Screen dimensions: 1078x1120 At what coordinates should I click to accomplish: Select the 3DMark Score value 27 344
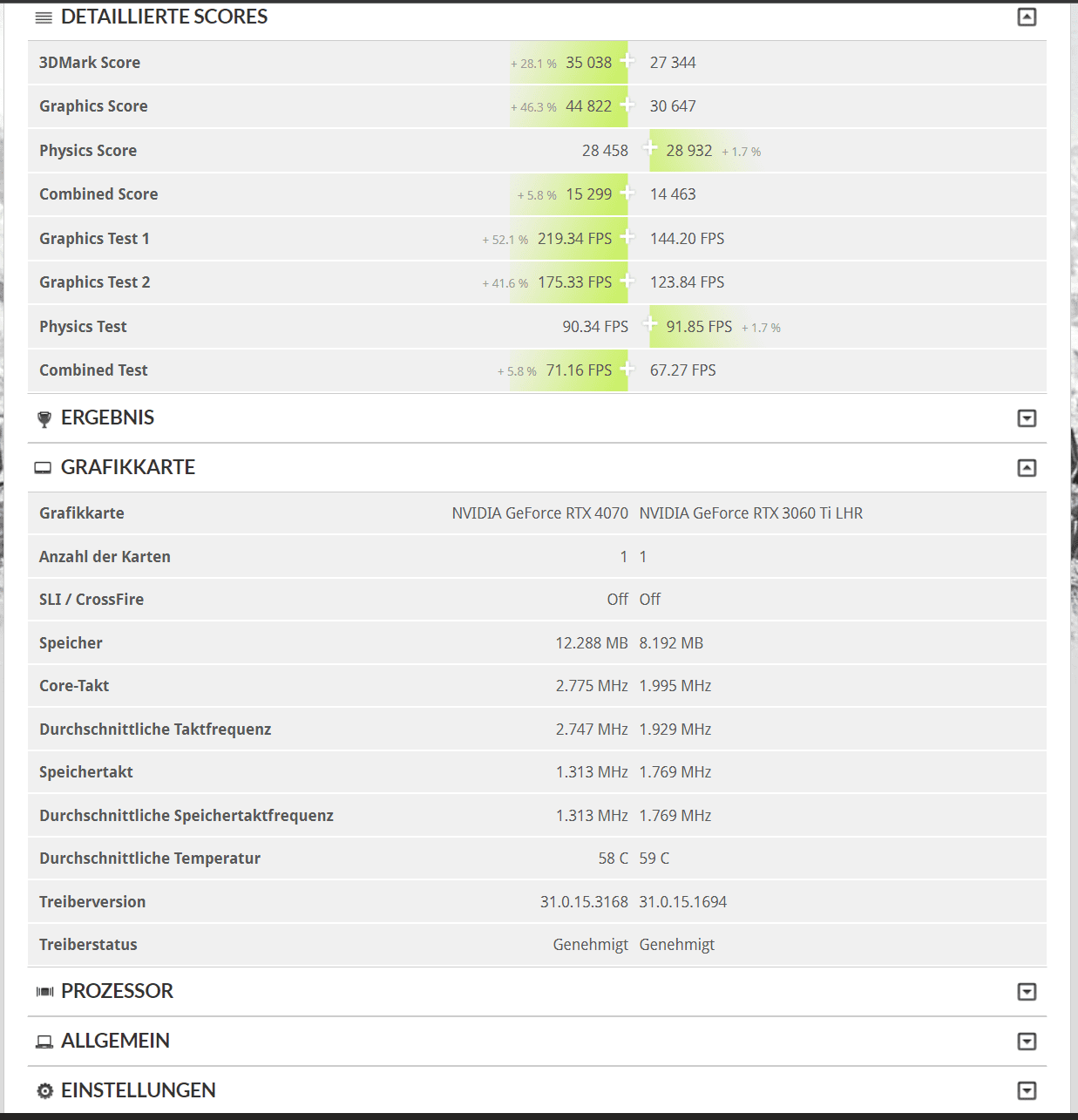(x=673, y=63)
